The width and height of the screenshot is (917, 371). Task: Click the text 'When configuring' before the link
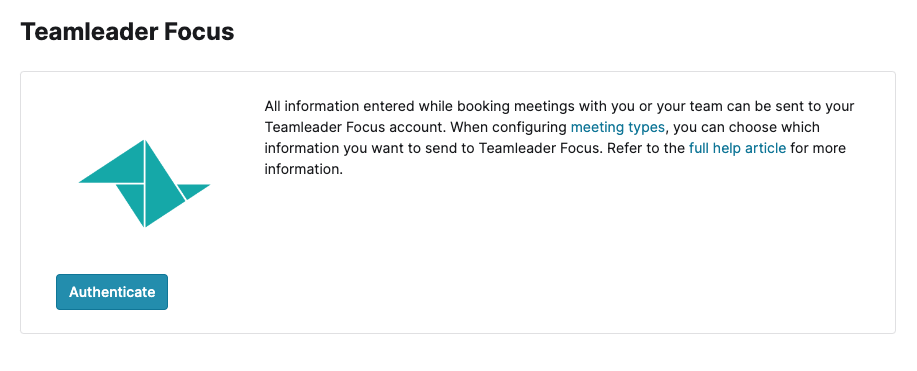pyautogui.click(x=509, y=127)
